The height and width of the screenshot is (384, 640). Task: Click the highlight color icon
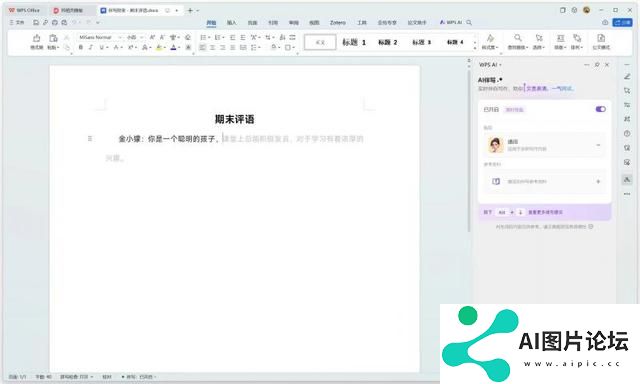159,48
